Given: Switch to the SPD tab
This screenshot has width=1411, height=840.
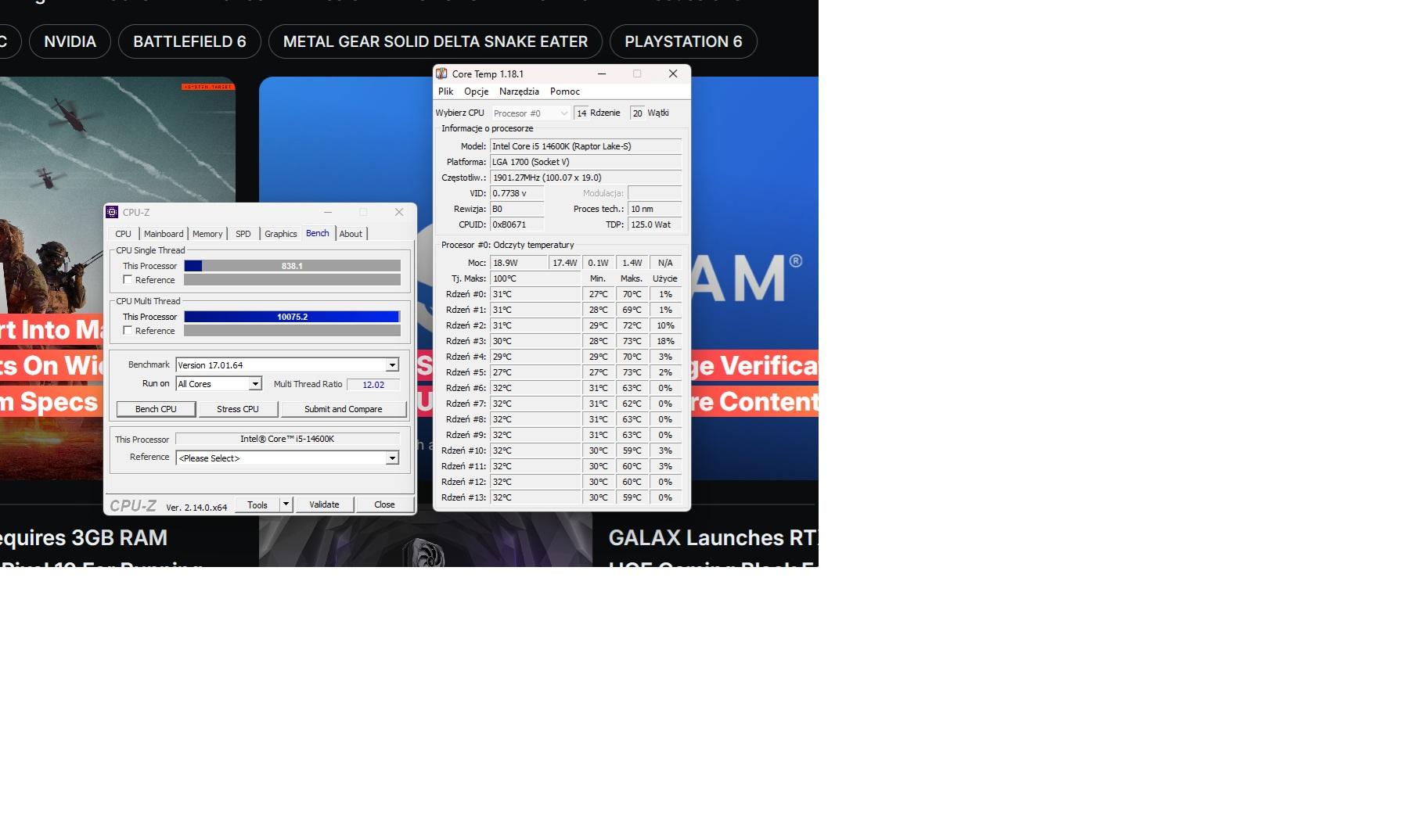Looking at the screenshot, I should 243,234.
